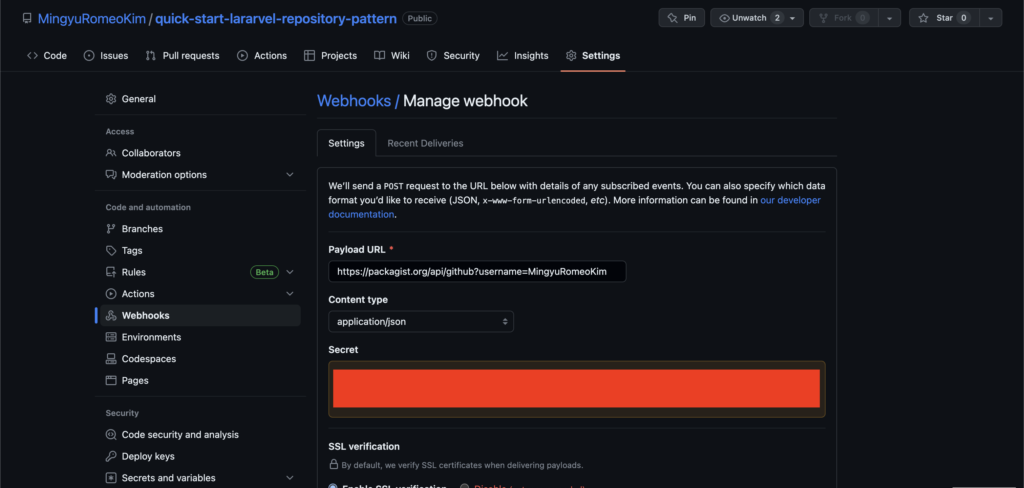Click the Codespaces icon in sidebar
1024x488 pixels.
coord(111,359)
